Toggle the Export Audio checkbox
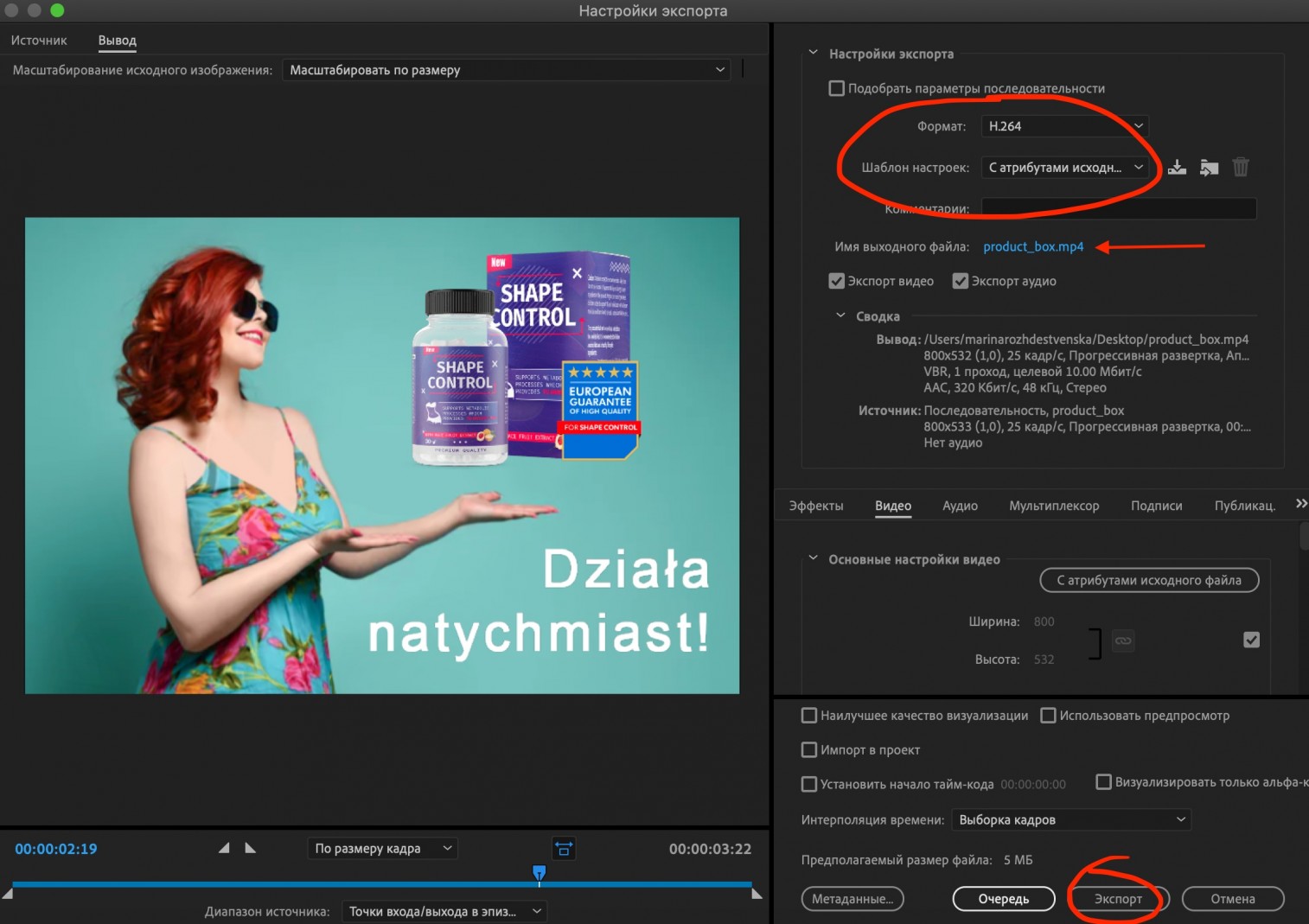 pos(960,281)
